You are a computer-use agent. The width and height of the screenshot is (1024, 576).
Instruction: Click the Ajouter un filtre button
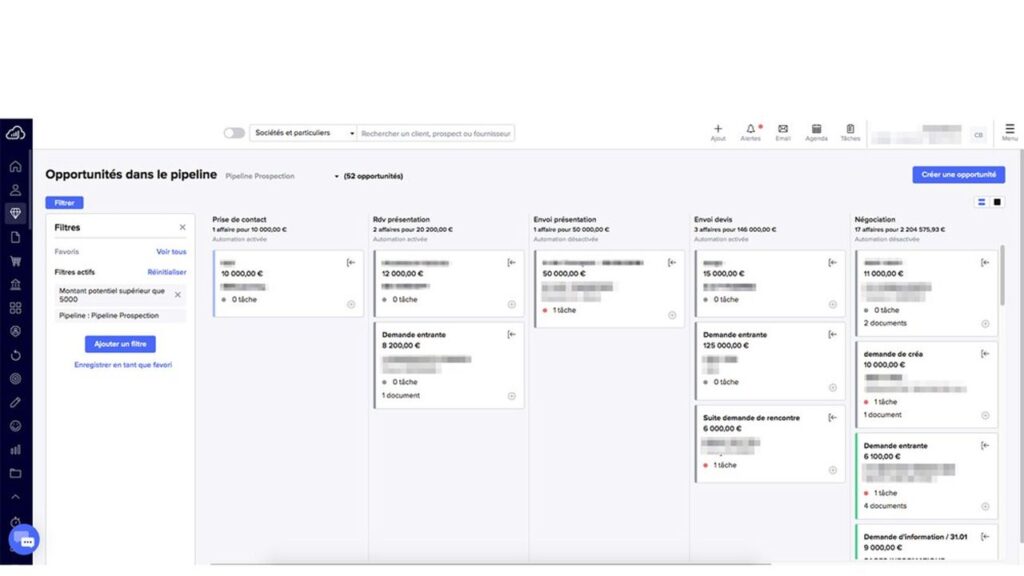[x=120, y=344]
